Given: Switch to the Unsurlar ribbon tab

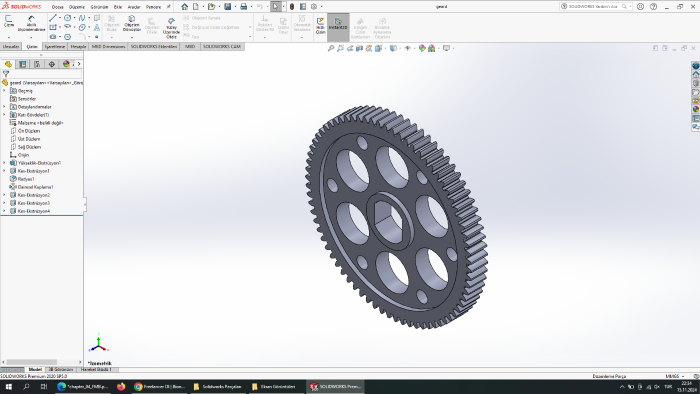Looking at the screenshot, I should point(11,46).
